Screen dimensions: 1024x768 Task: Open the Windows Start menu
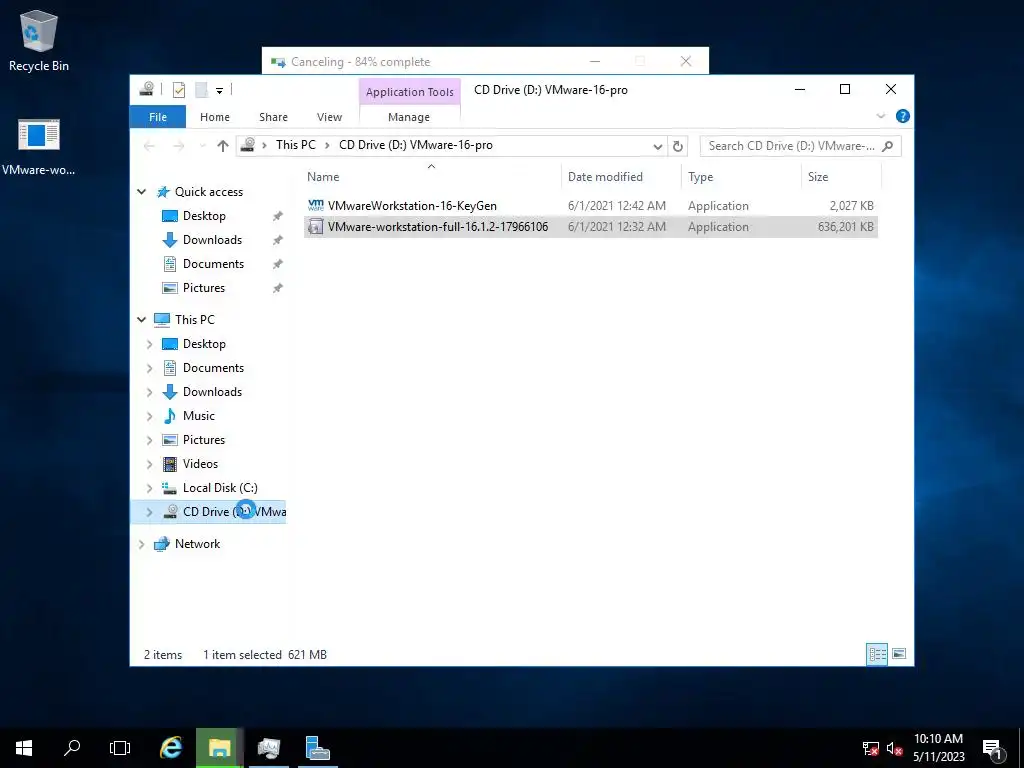[x=24, y=748]
